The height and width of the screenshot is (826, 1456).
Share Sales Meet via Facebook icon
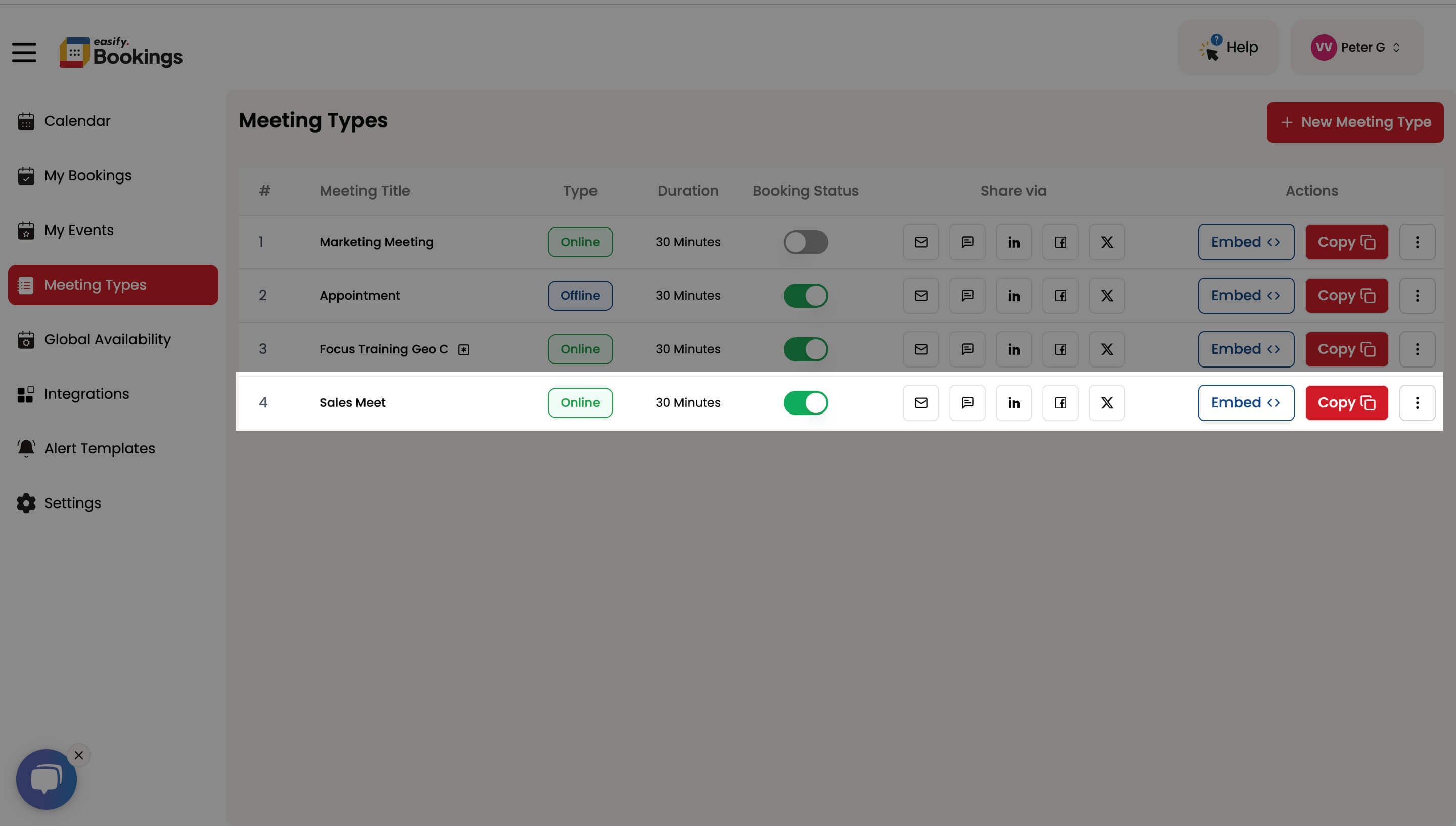click(1060, 403)
